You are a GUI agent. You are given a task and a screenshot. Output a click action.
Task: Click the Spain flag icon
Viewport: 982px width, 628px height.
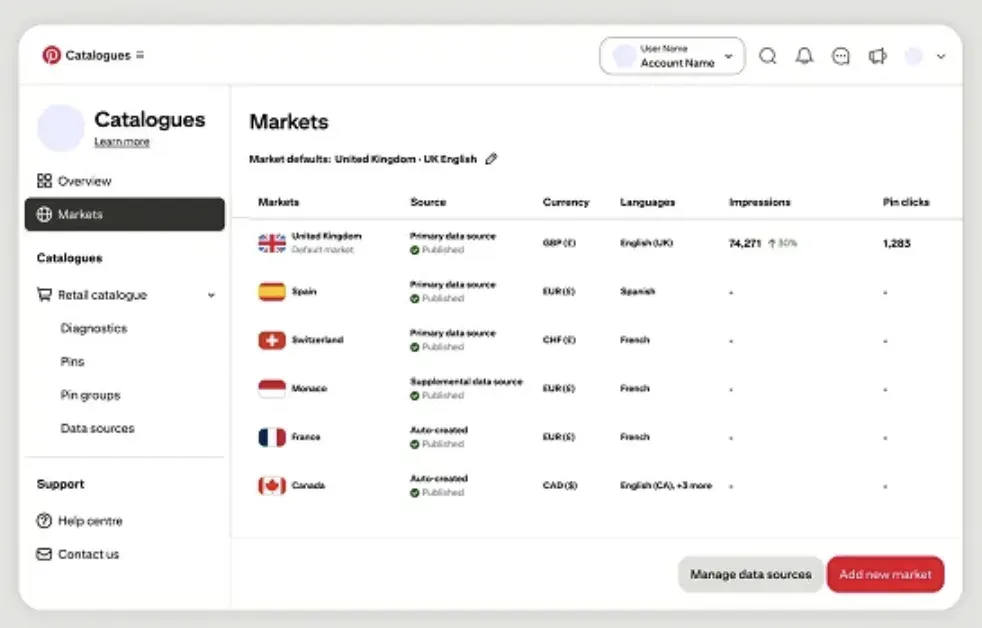point(272,292)
